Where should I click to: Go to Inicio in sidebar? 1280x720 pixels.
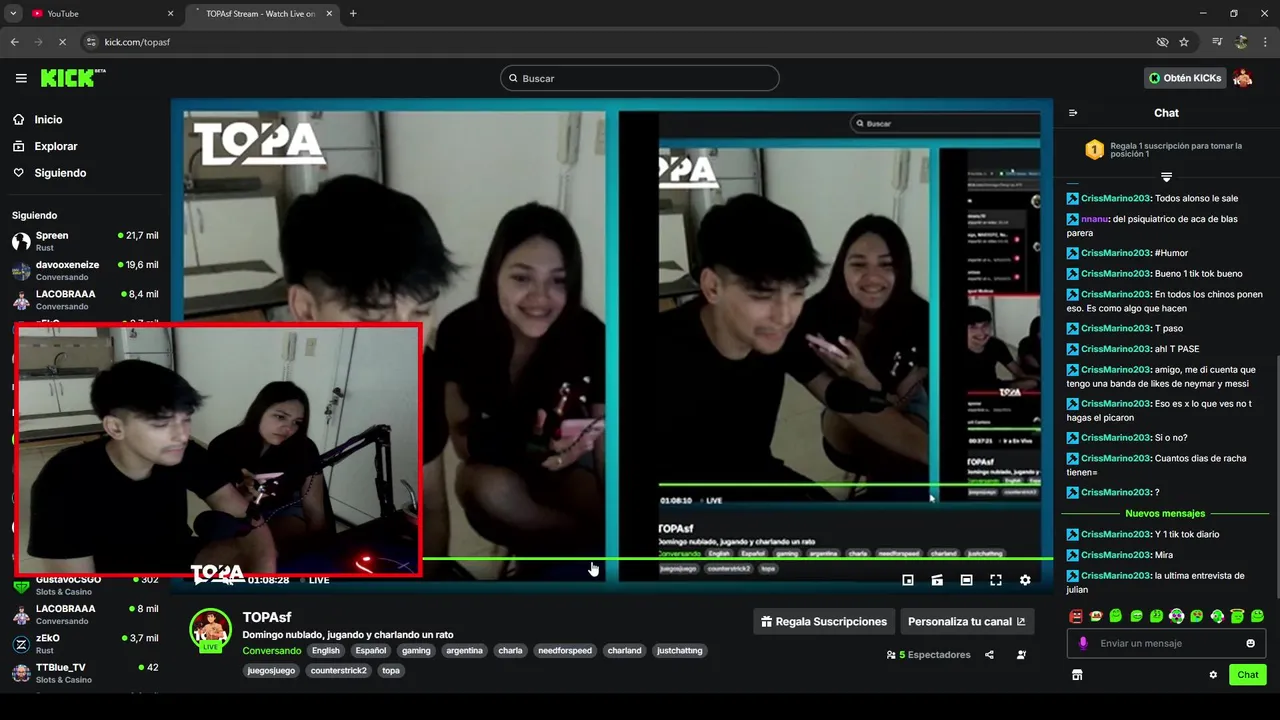click(x=85, y=119)
